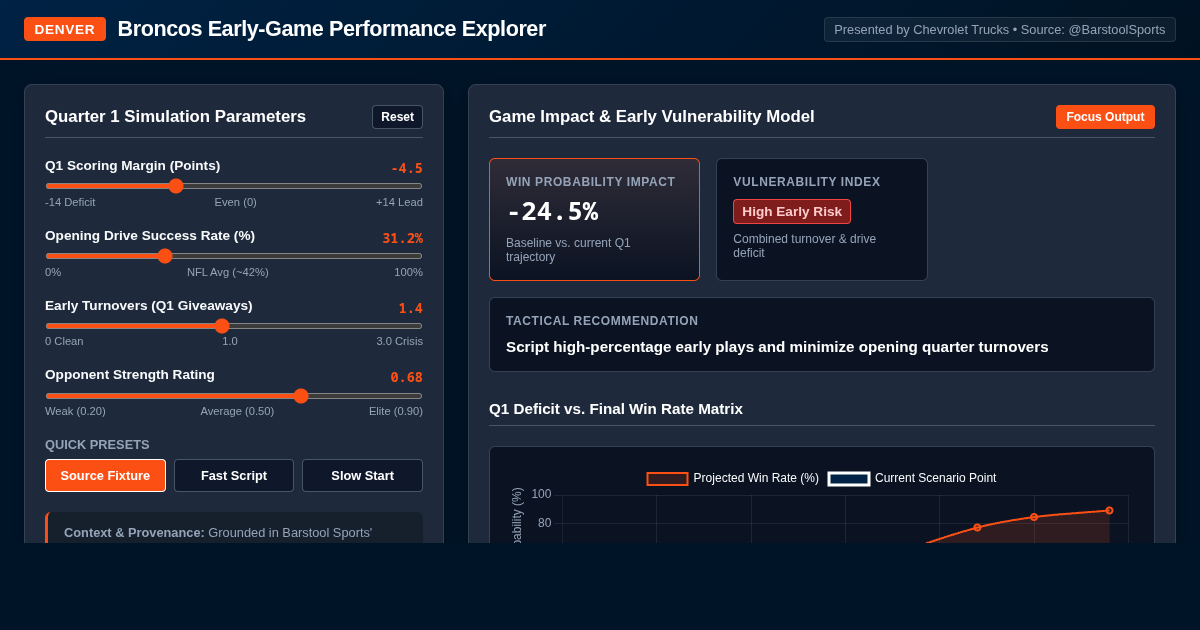The image size is (1200, 630).
Task: Click the Win Probability Impact card
Action: pos(594,219)
